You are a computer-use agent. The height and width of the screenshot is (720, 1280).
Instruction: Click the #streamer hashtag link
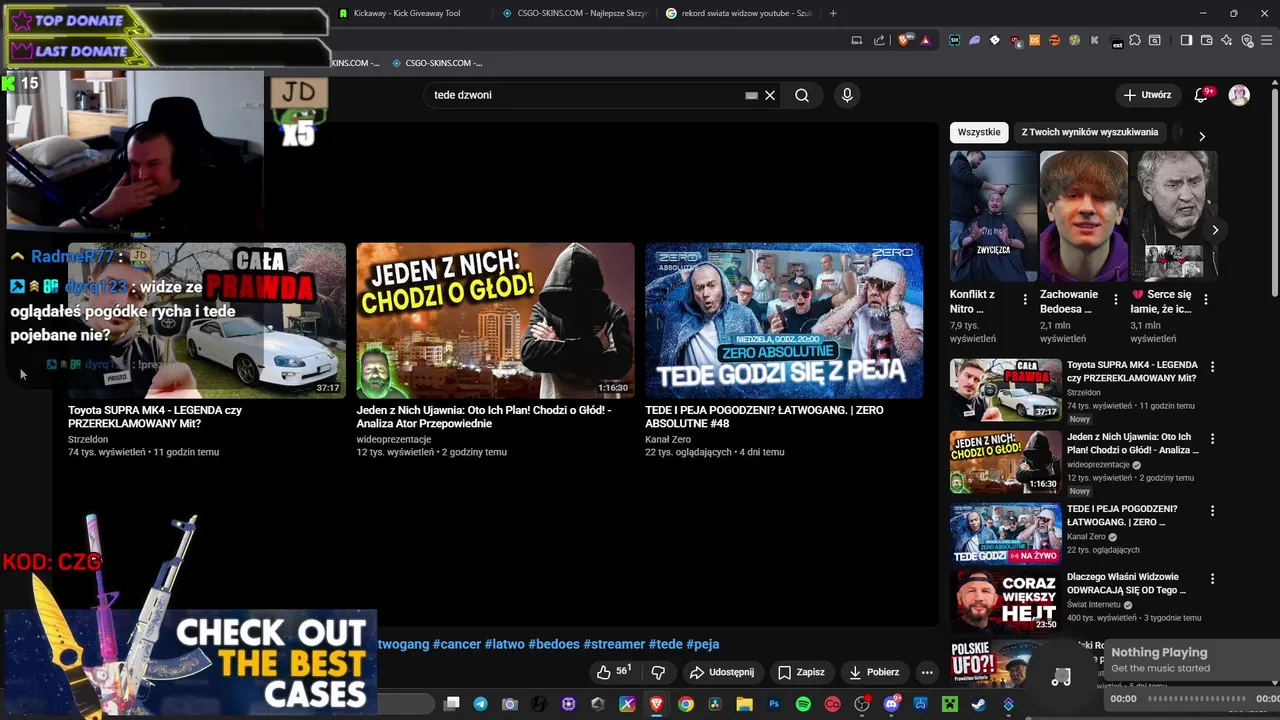(614, 644)
